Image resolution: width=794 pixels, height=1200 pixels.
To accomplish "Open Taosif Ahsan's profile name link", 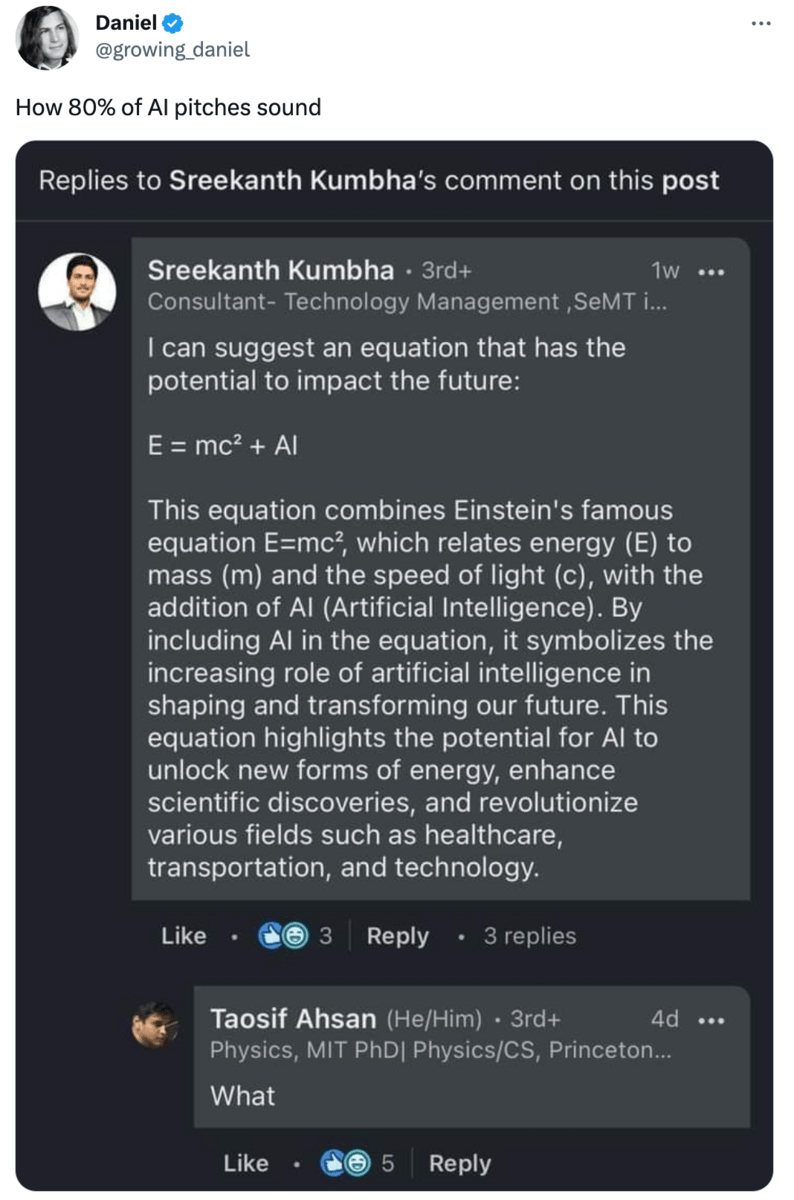I will pyautogui.click(x=295, y=1019).
